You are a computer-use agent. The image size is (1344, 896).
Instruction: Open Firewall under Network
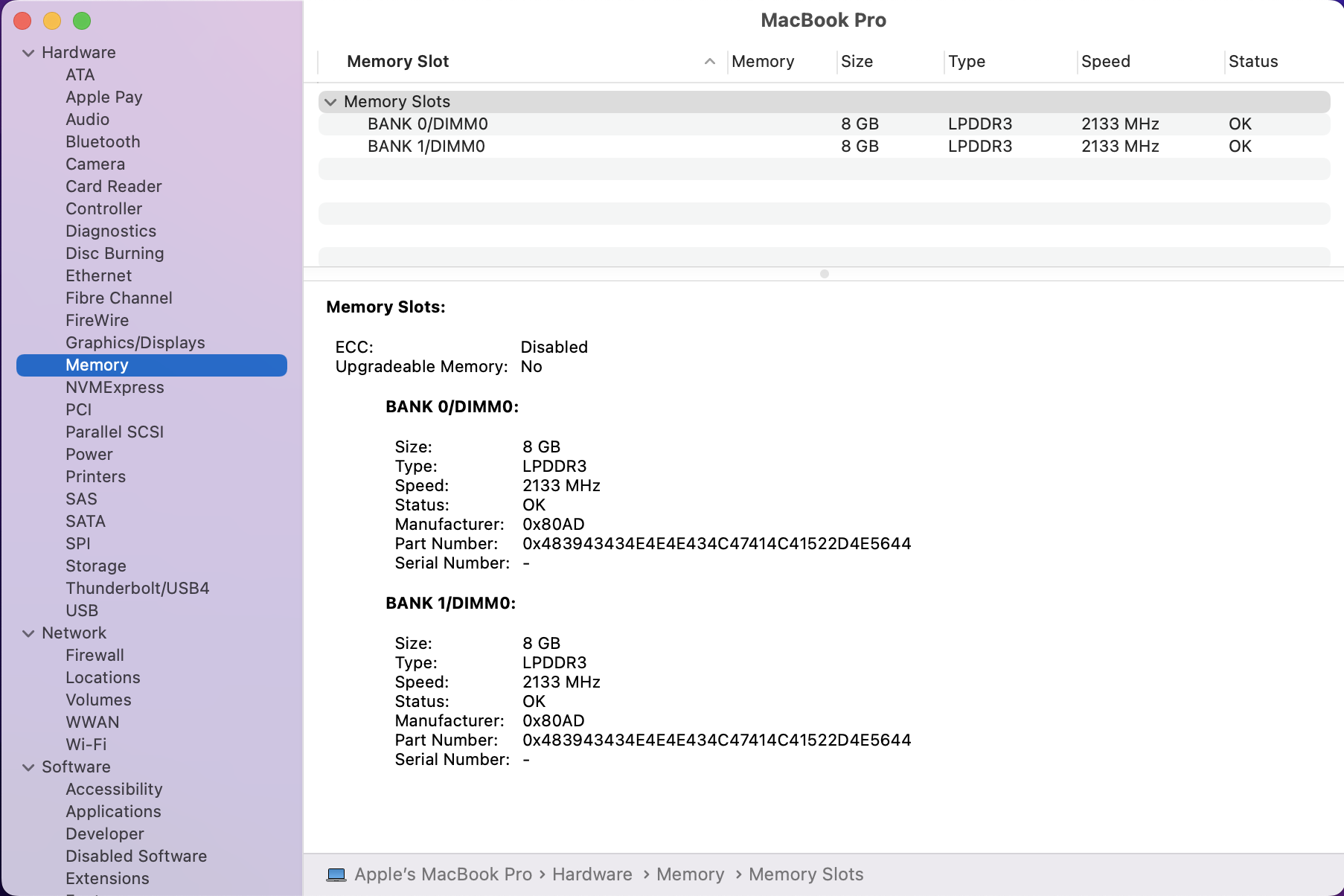[x=95, y=656]
